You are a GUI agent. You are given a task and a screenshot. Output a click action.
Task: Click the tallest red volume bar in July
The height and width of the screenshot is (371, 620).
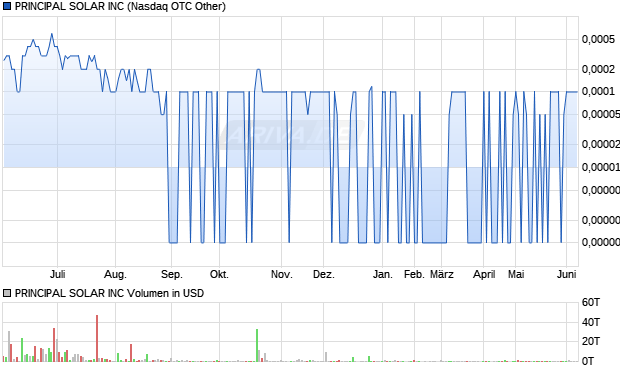pyautogui.click(x=97, y=338)
